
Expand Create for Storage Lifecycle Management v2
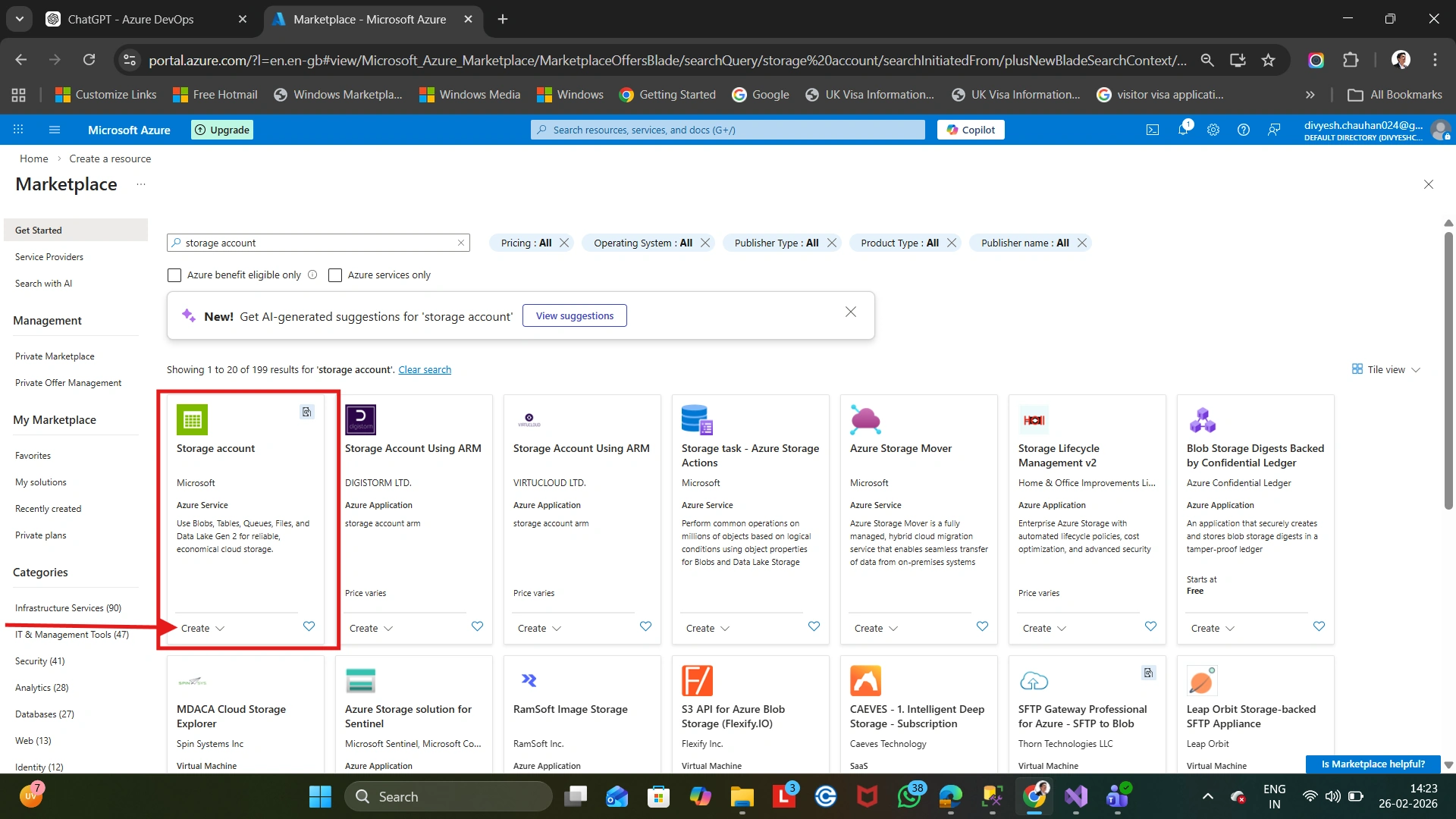1044,628
